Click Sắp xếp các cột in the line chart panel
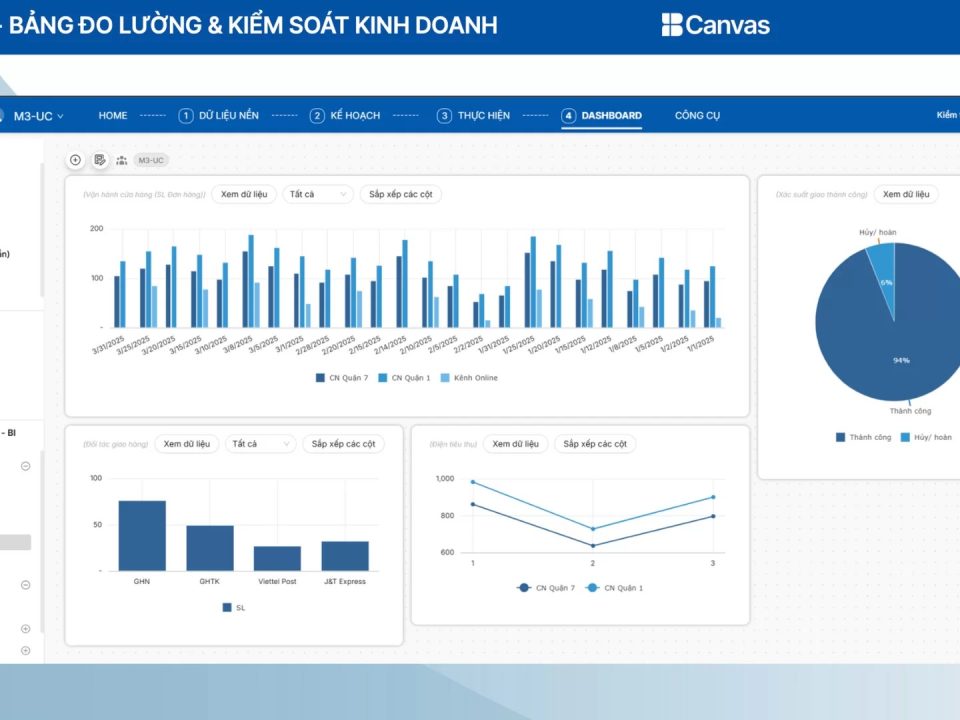This screenshot has width=960, height=720. click(x=595, y=444)
